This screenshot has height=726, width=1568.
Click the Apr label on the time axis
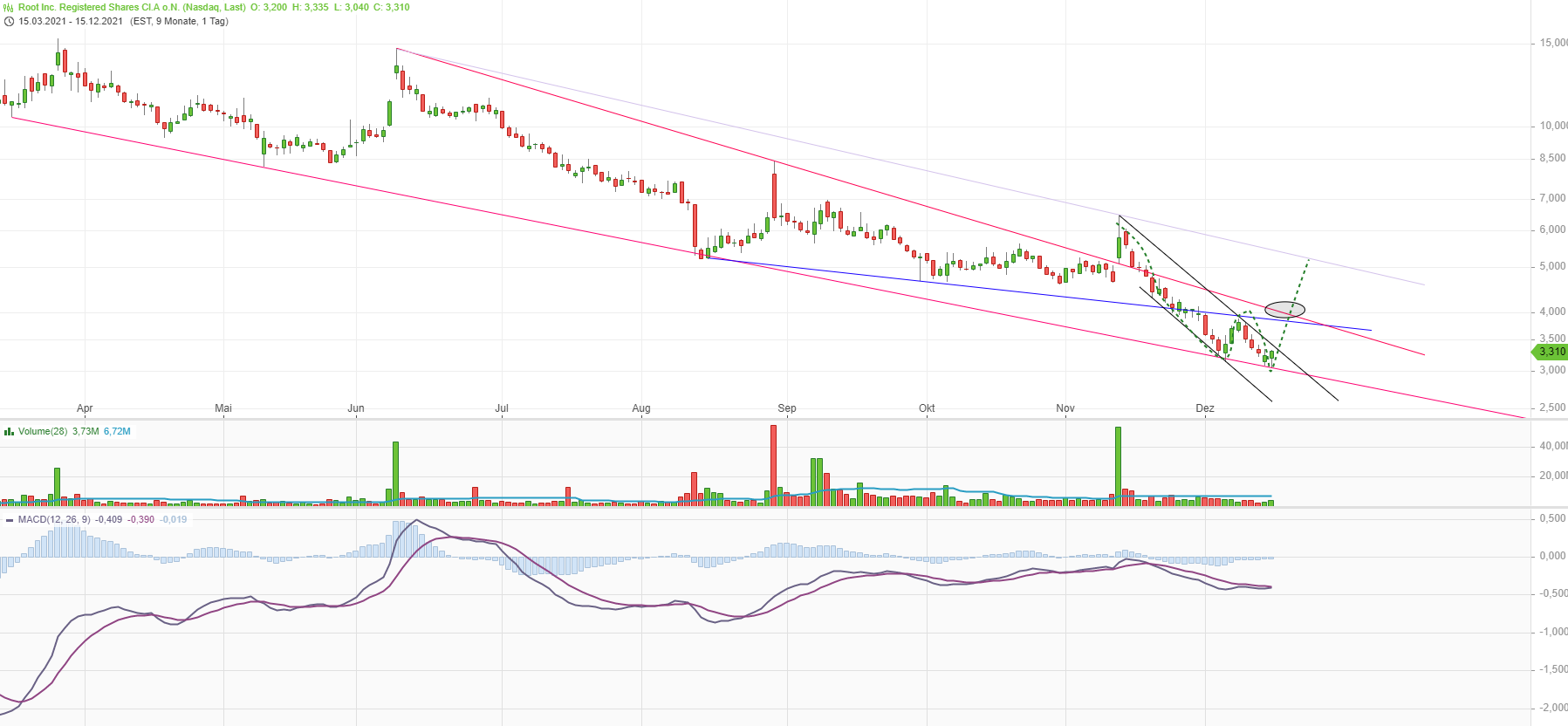[x=85, y=408]
